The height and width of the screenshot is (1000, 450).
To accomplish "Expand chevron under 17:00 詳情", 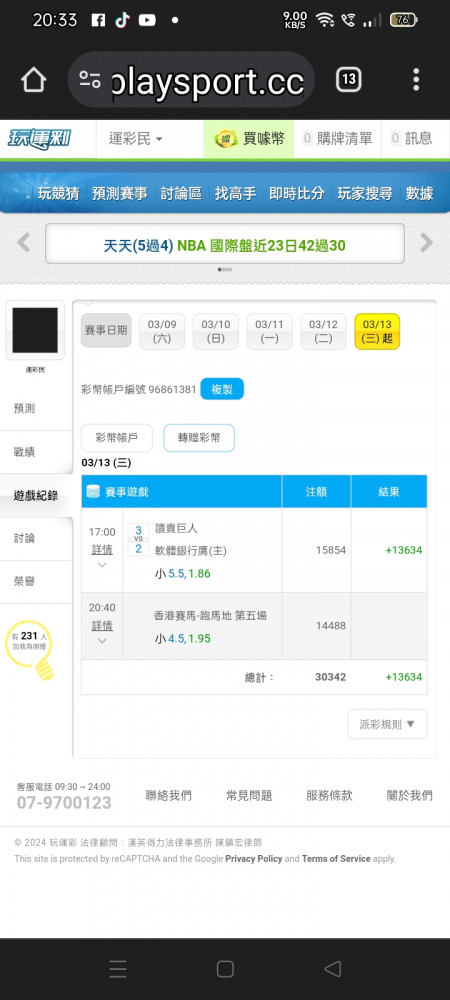I will [102, 565].
